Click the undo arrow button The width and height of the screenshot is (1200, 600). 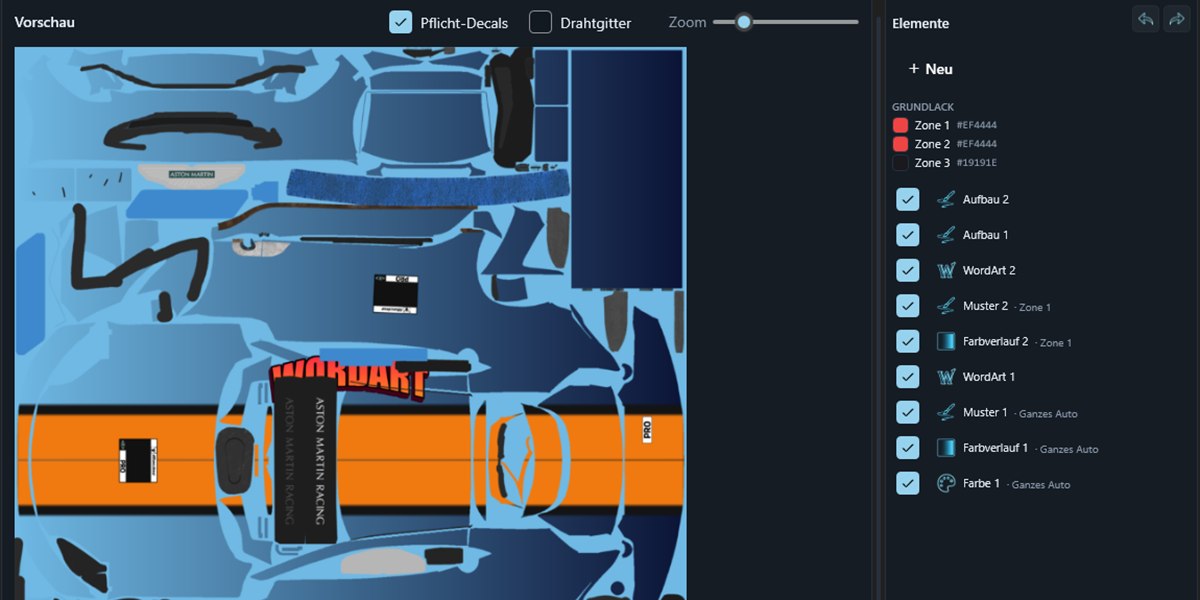click(1145, 19)
